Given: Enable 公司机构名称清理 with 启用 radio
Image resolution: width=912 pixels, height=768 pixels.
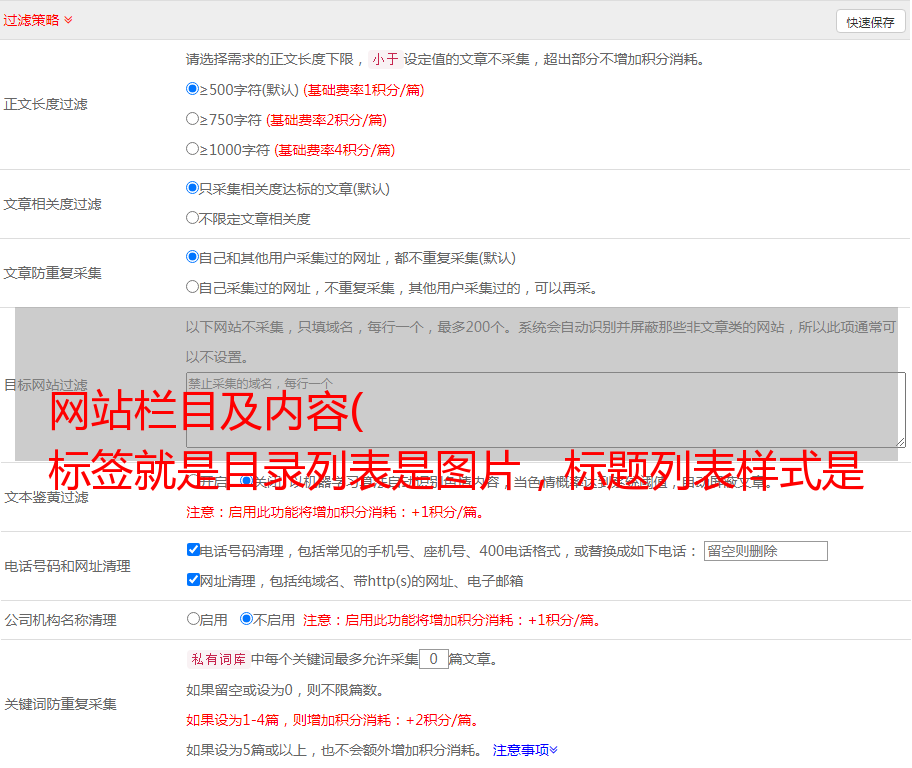Looking at the screenshot, I should [194, 619].
